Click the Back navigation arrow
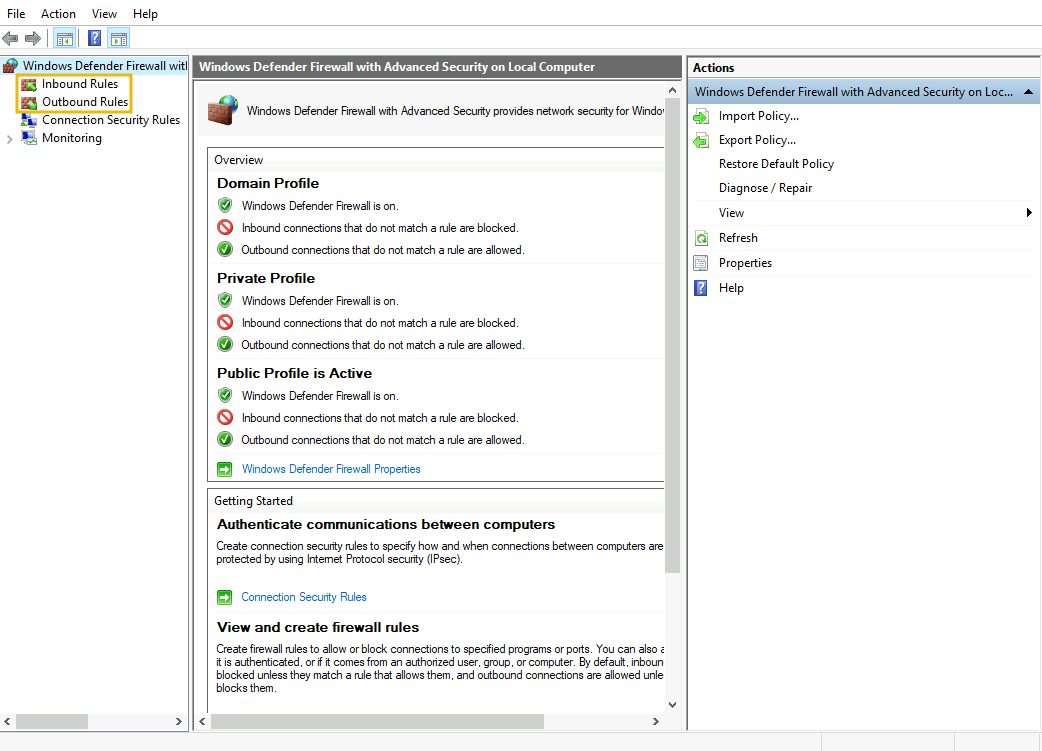1042x751 pixels. (x=10, y=37)
